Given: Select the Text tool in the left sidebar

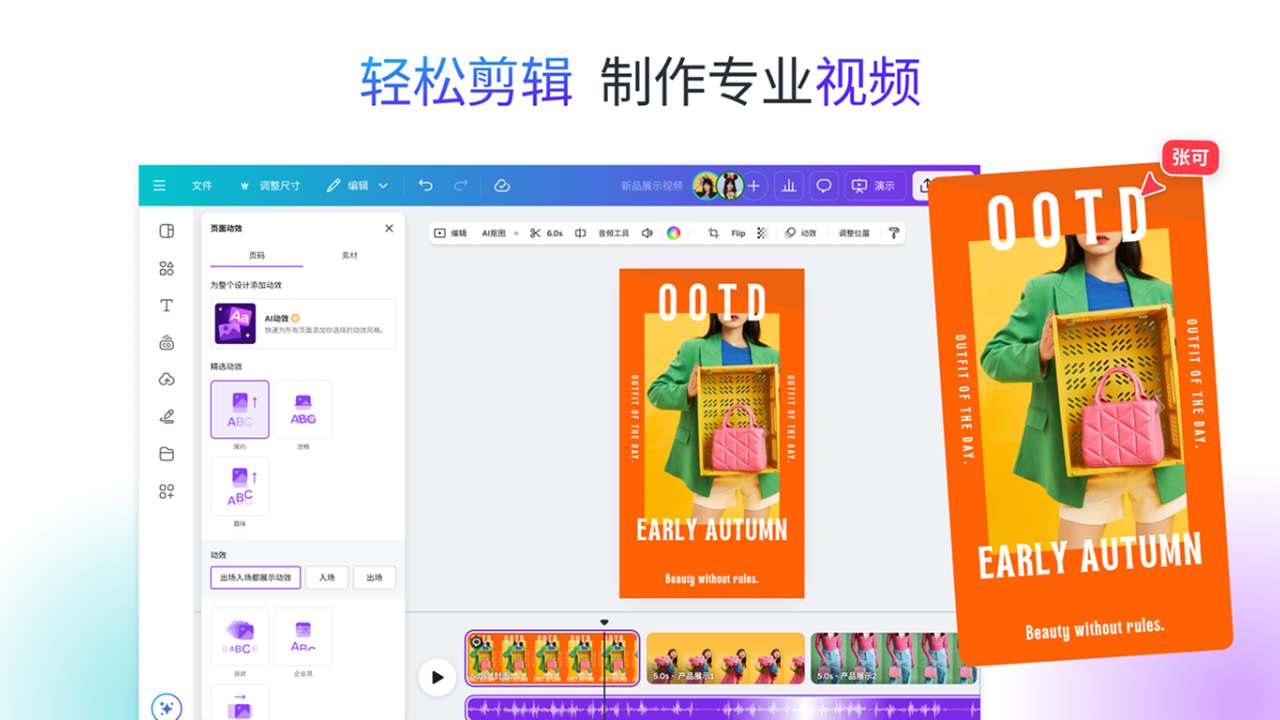Looking at the screenshot, I should coord(166,306).
